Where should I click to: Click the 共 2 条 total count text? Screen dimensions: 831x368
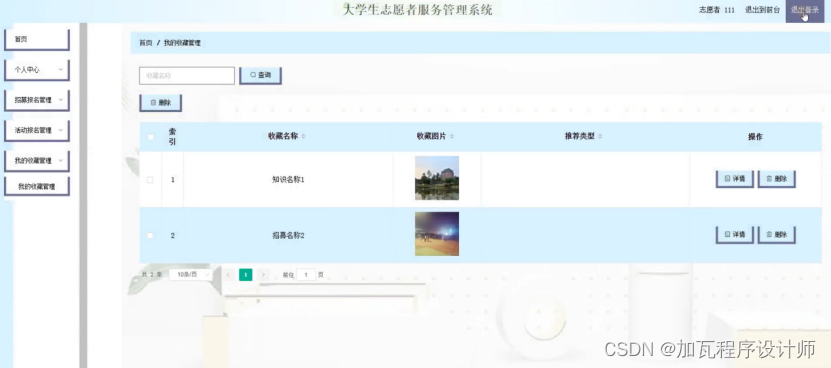click(x=152, y=275)
